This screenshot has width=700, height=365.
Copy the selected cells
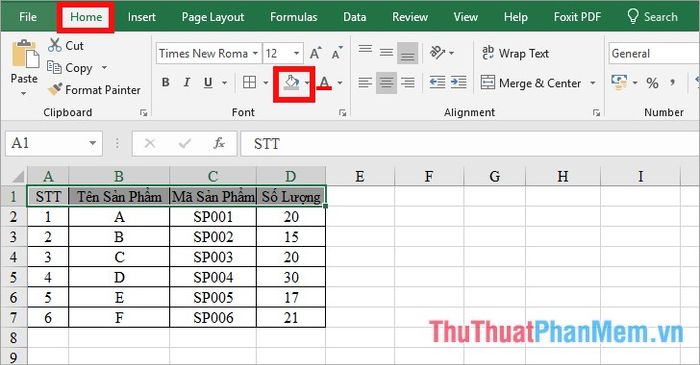70,68
